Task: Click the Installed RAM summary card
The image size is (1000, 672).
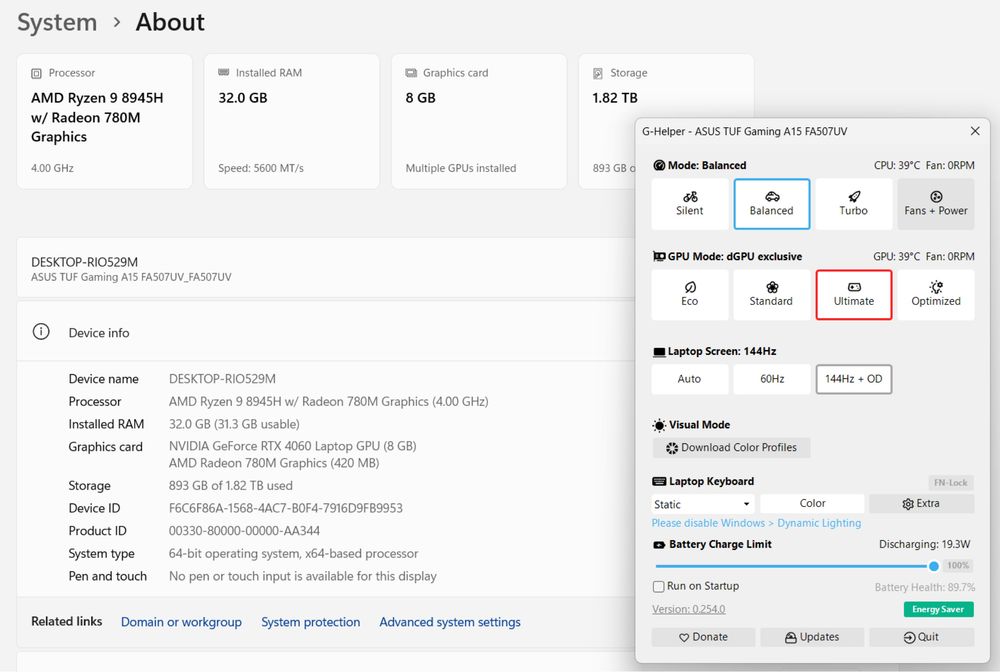Action: [291, 121]
